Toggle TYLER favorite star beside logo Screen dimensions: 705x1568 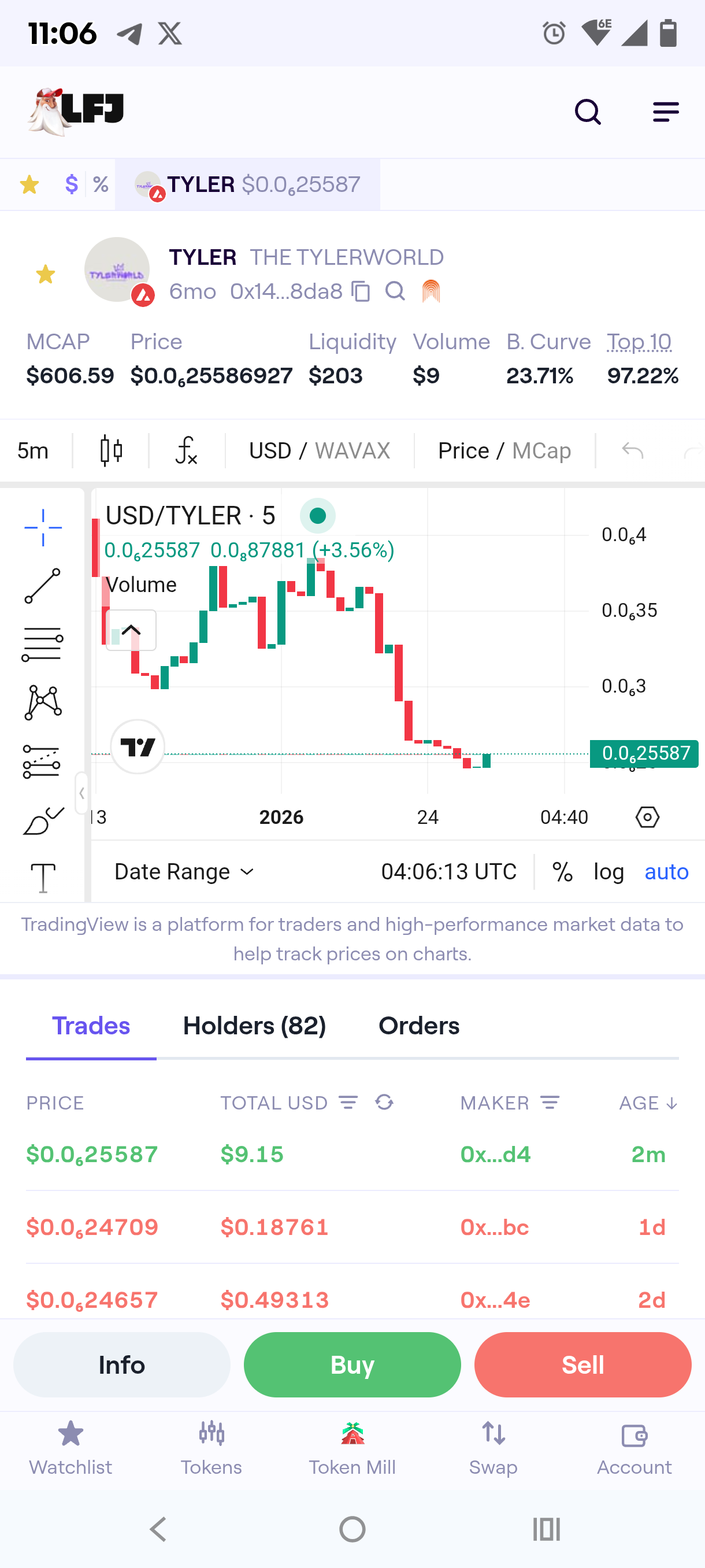[45, 274]
